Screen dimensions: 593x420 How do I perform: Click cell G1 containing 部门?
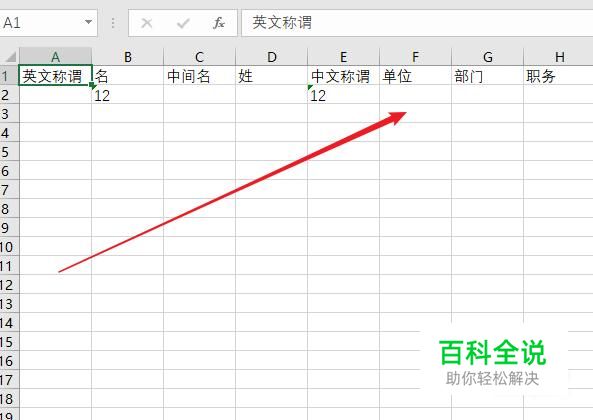487,75
